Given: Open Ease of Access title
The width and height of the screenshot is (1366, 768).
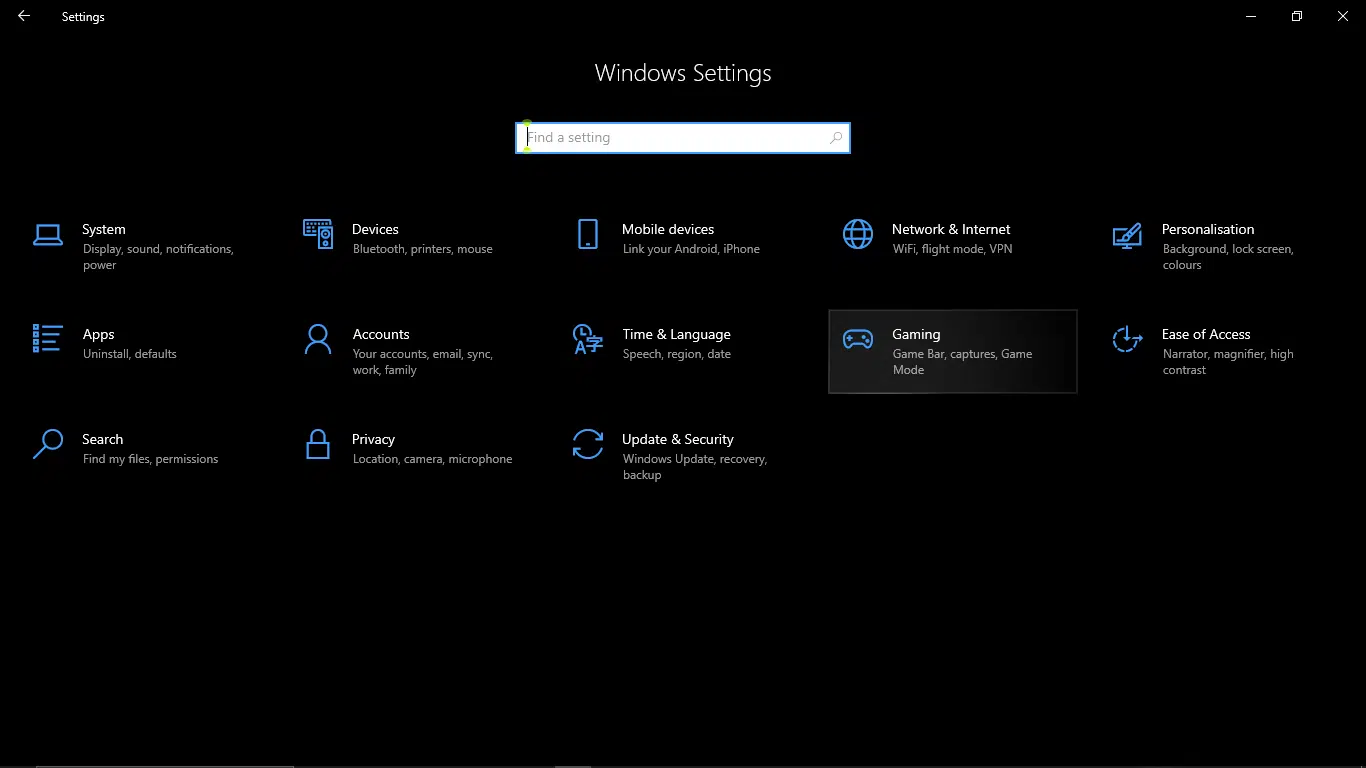Looking at the screenshot, I should coord(1206,334).
